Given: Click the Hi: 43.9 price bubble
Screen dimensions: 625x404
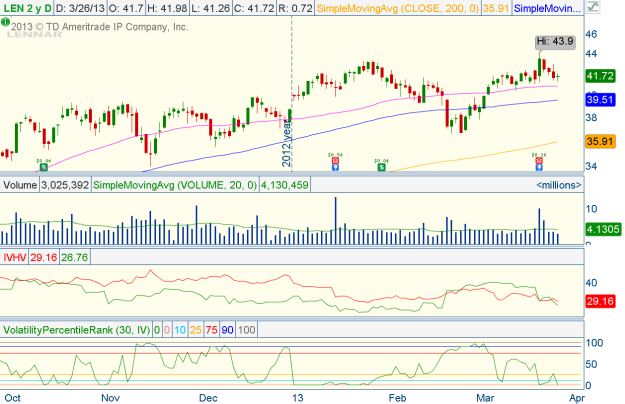Looking at the screenshot, I should (x=555, y=41).
